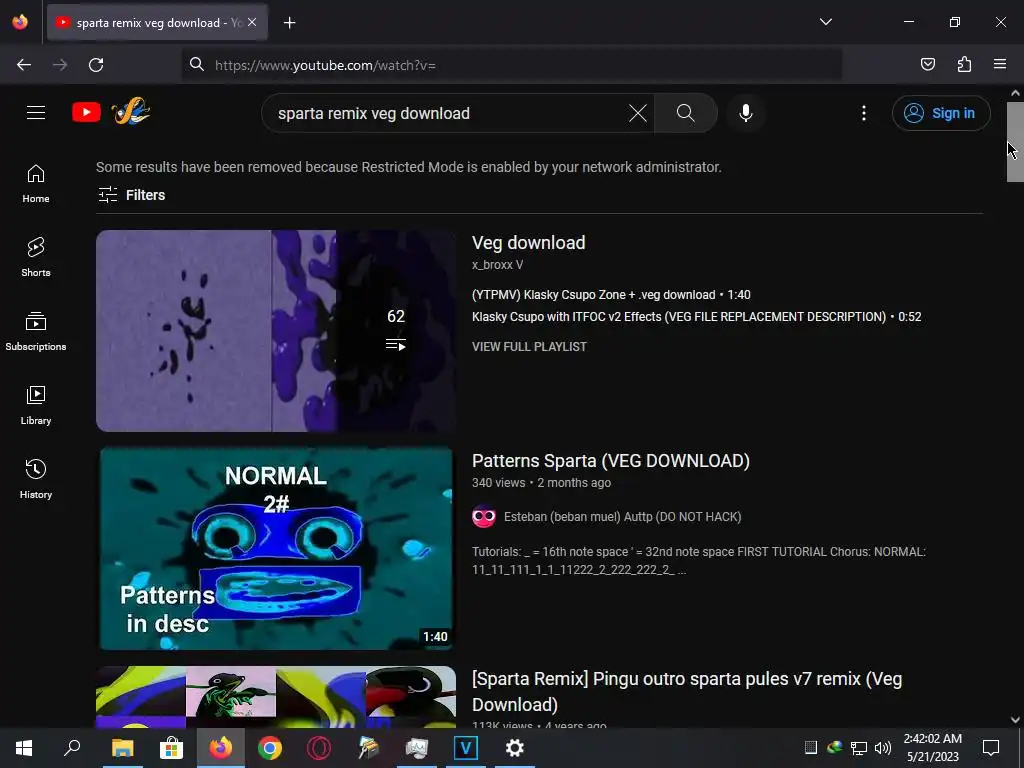Click the scrollbar down arrow

tap(1015, 720)
